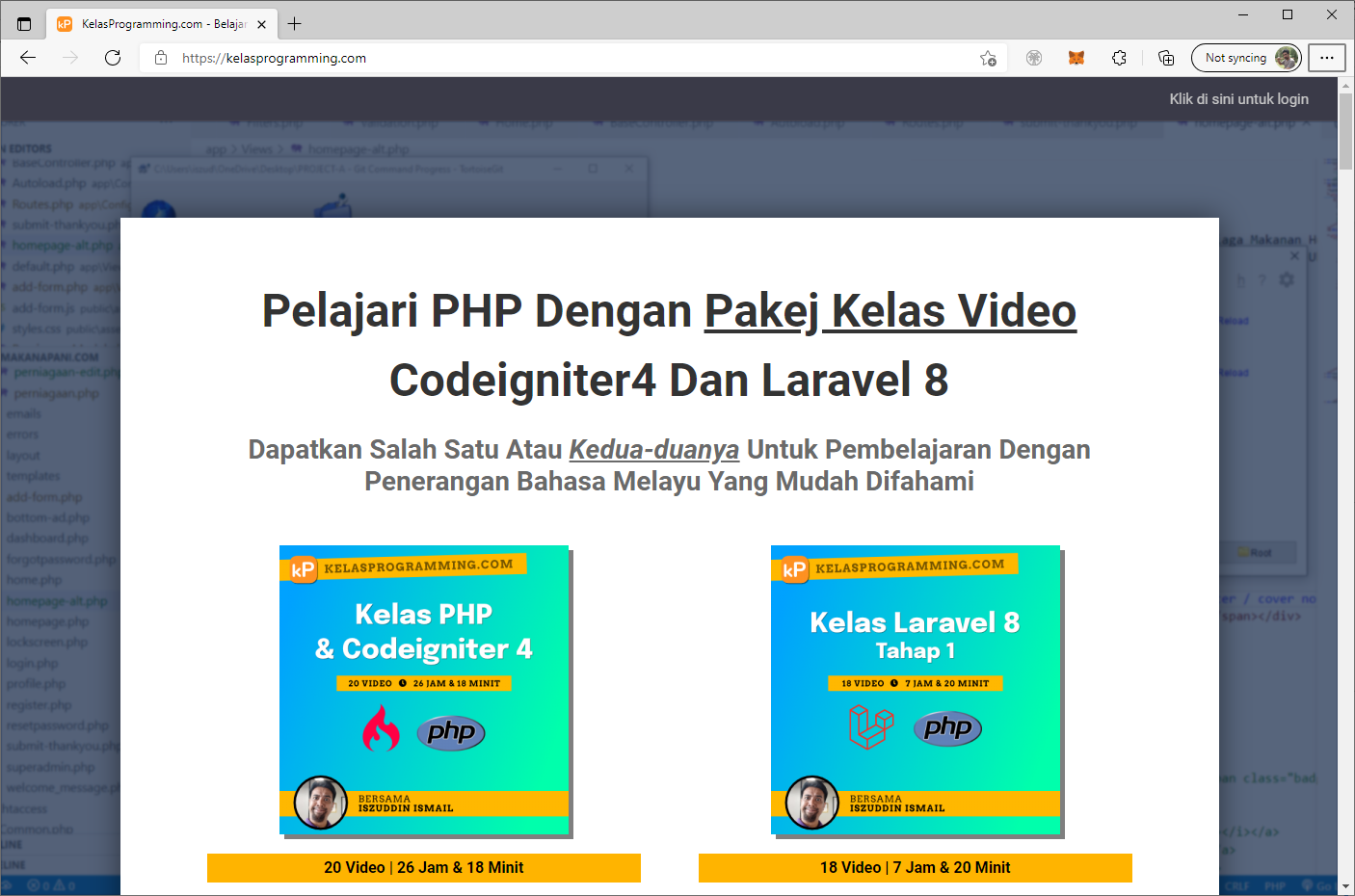This screenshot has height=896, width=1355.
Task: Click the scrollbar down arrow
Action: click(1345, 885)
